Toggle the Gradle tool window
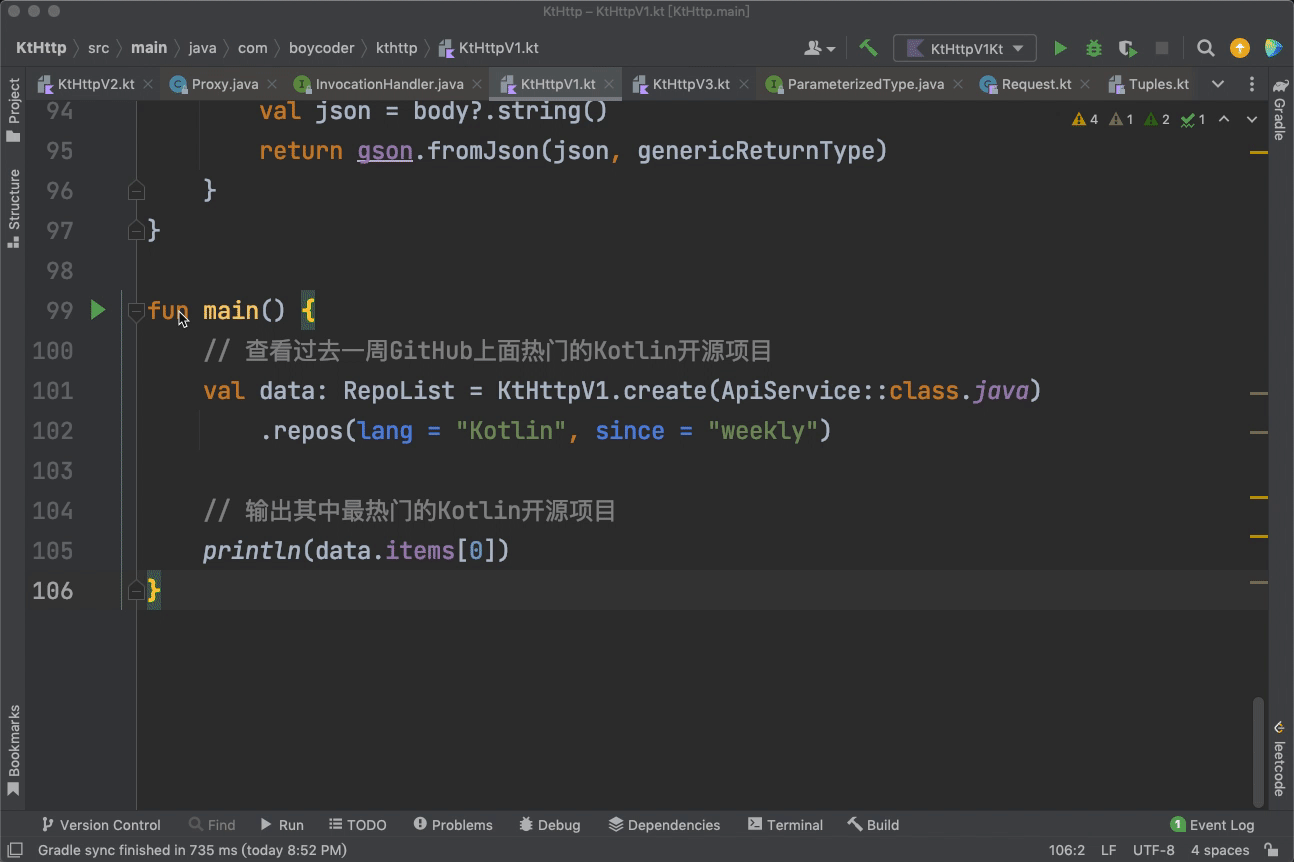1294x862 pixels. pyautogui.click(x=1279, y=108)
